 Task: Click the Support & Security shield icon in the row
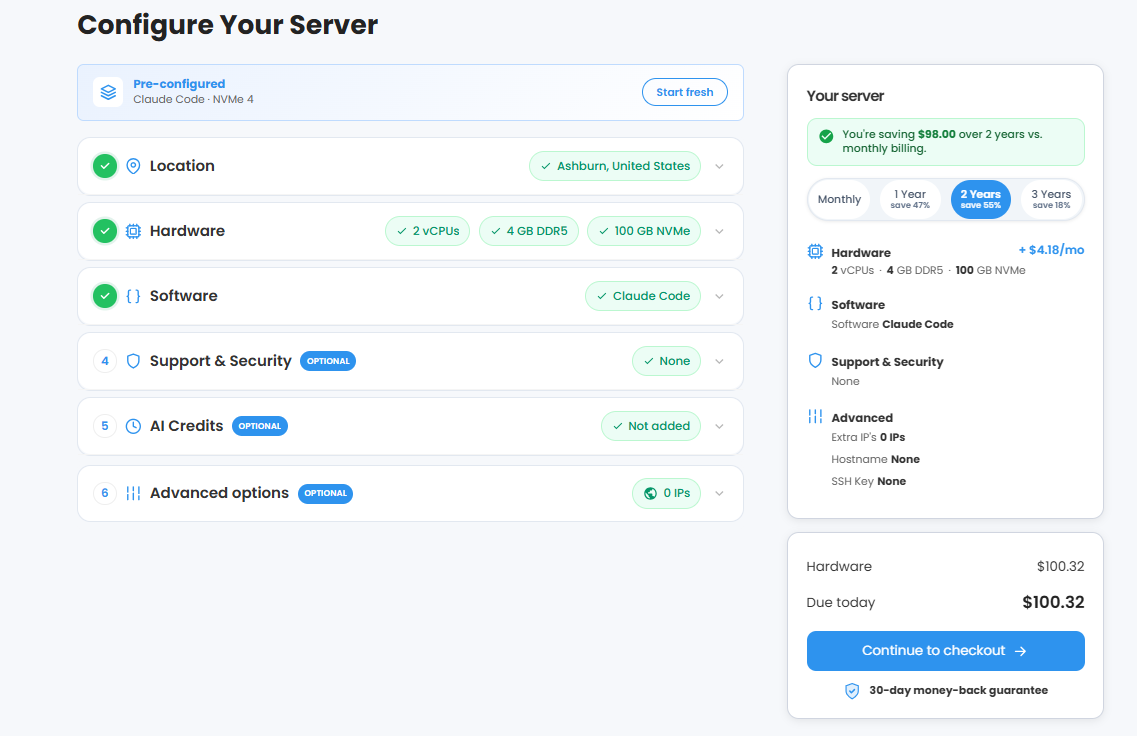click(x=133, y=361)
